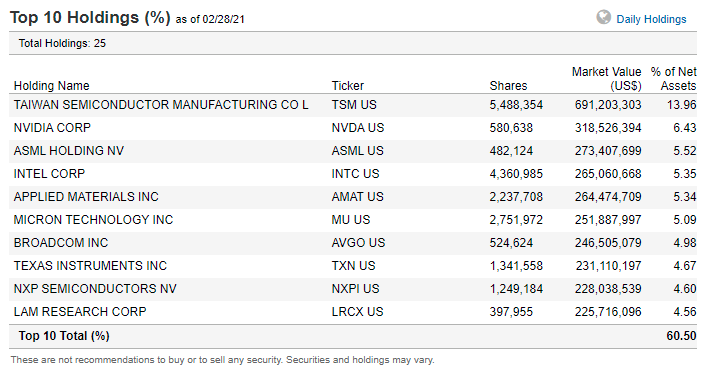
Task: Click market value '265,060,668'
Action: tap(608, 174)
